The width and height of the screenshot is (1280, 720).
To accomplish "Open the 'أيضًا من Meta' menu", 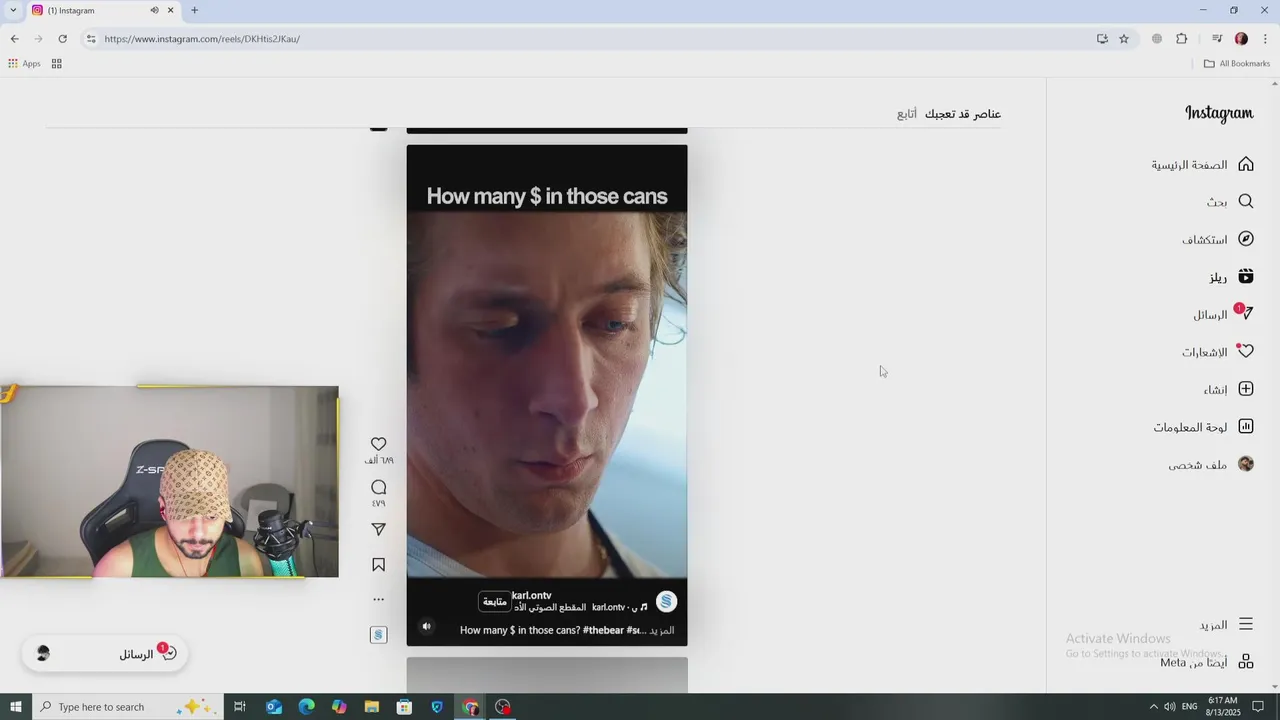I will [1207, 662].
